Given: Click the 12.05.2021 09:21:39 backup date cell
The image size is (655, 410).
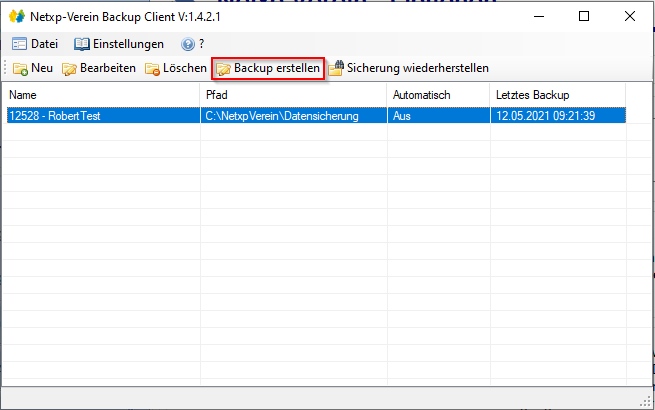Looking at the screenshot, I should [558, 116].
